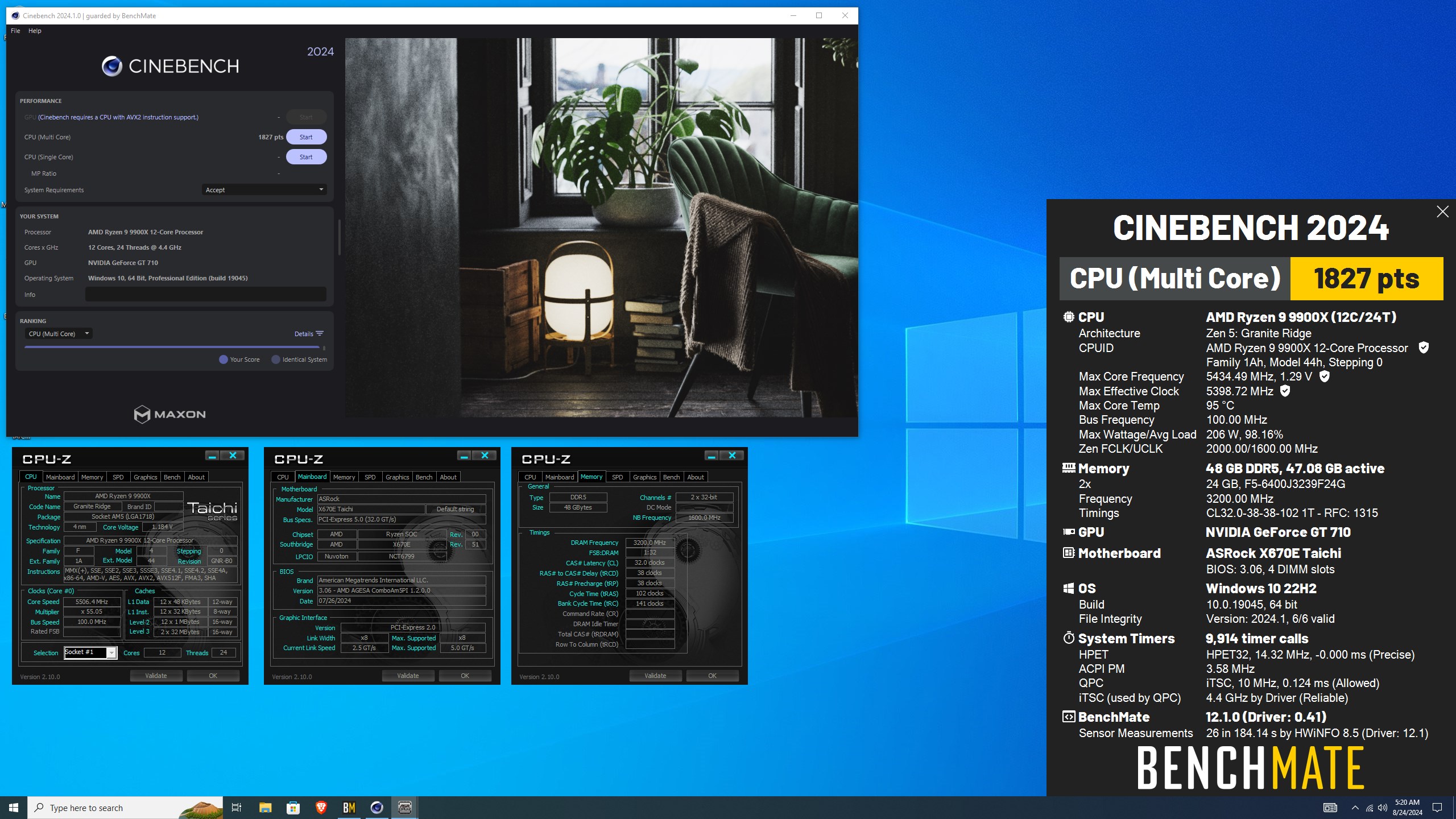This screenshot has width=1456, height=819.
Task: Open network status in system tray
Action: point(1369,808)
